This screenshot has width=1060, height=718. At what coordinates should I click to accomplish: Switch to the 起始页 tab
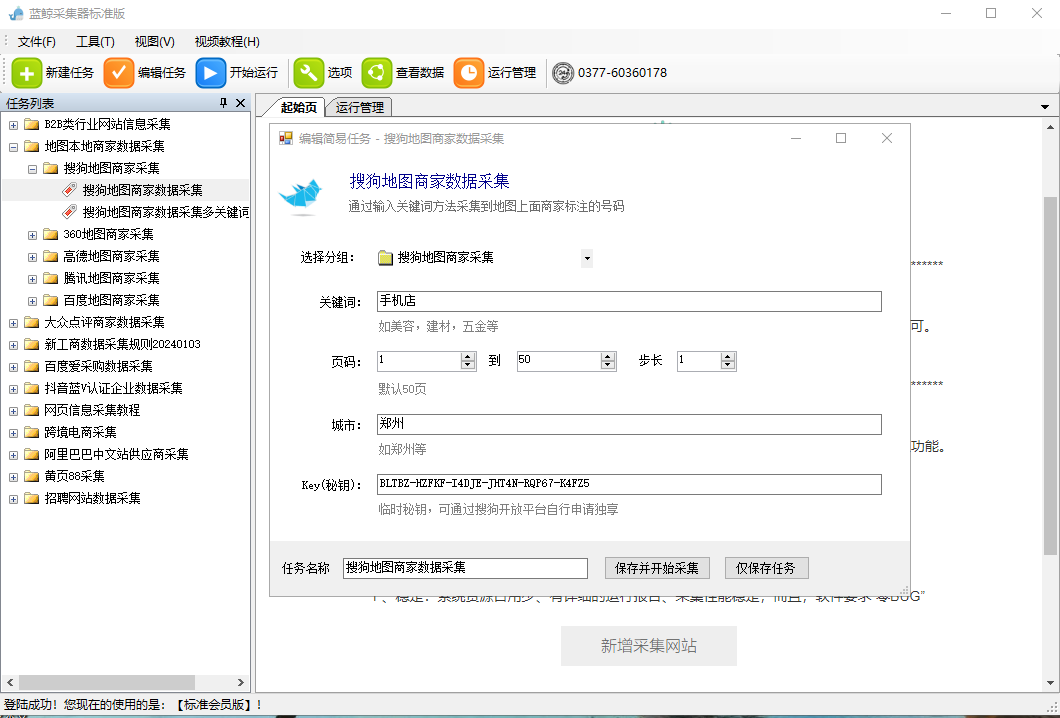[299, 107]
